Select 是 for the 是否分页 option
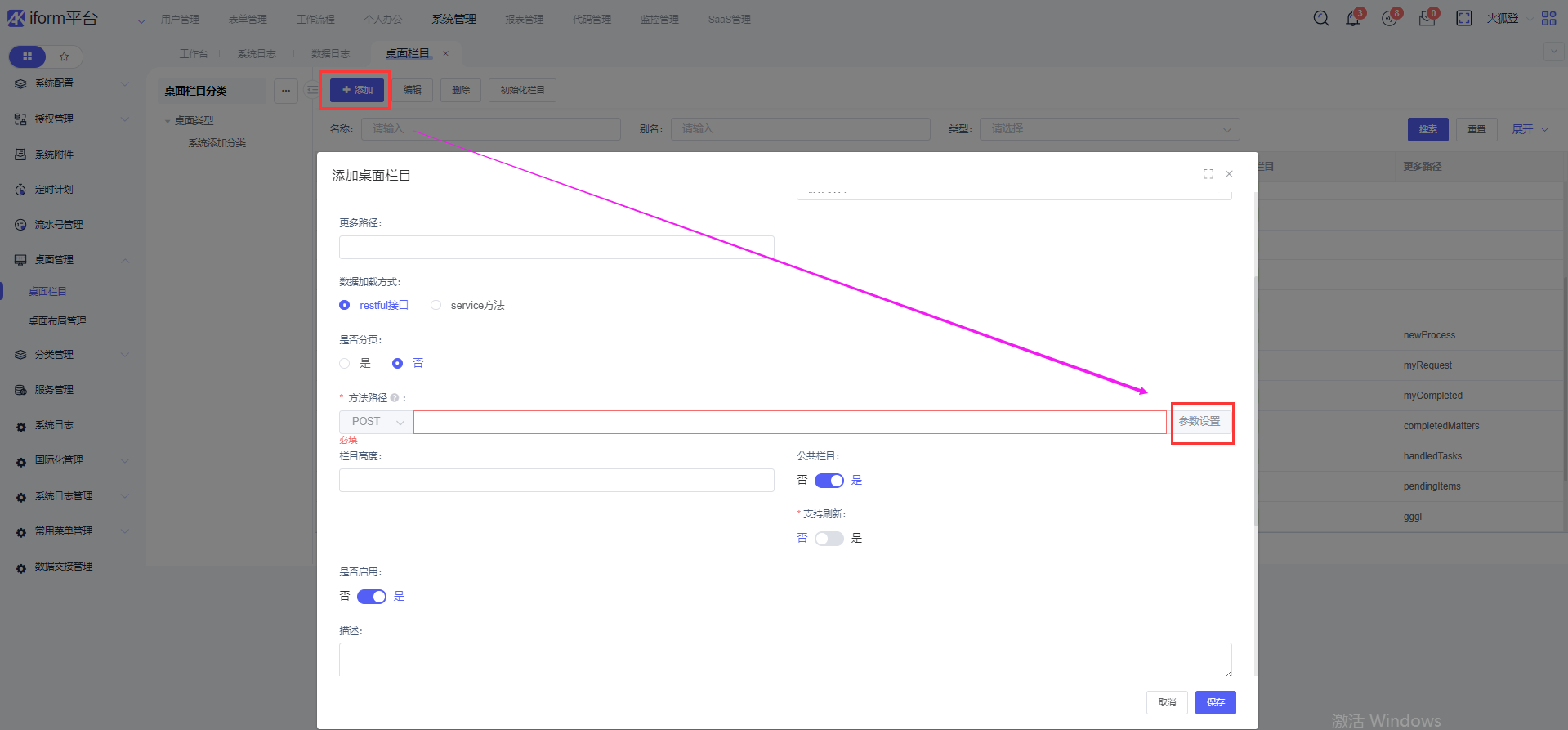 pyautogui.click(x=345, y=363)
